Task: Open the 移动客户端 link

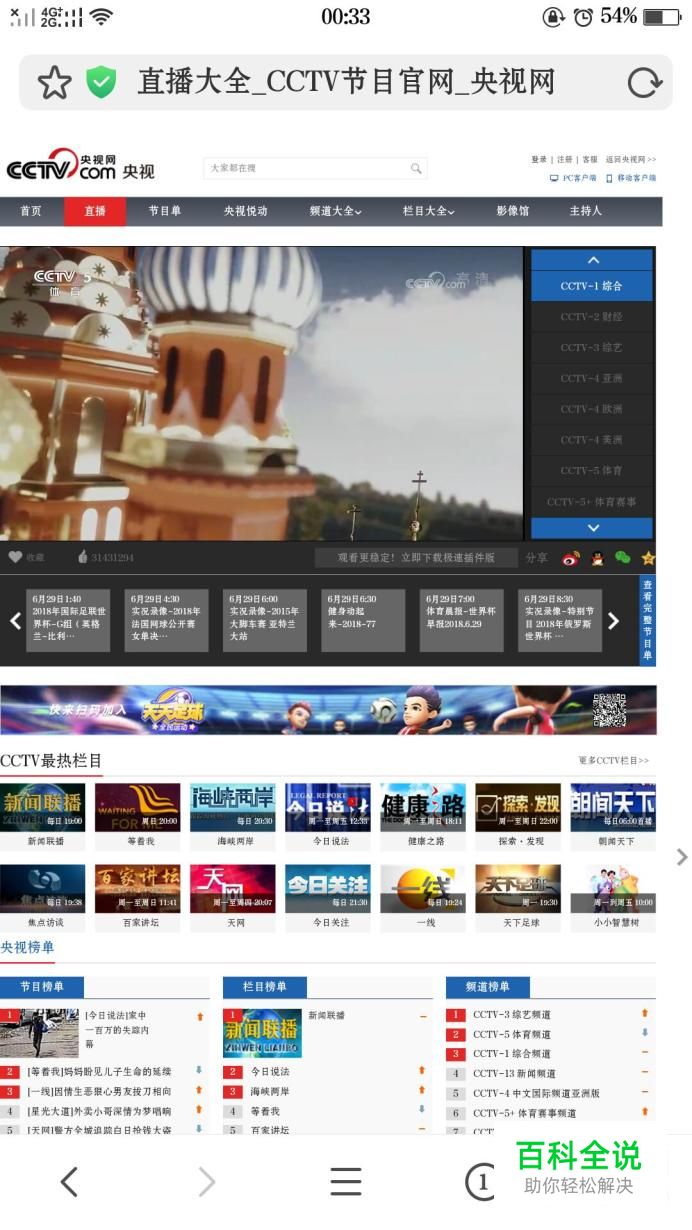Action: 631,178
